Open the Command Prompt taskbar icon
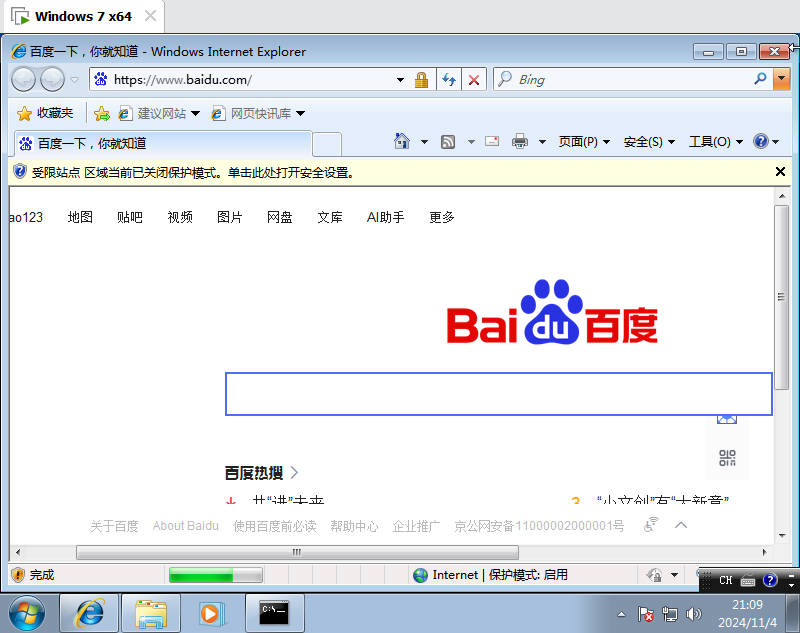 pyautogui.click(x=274, y=613)
